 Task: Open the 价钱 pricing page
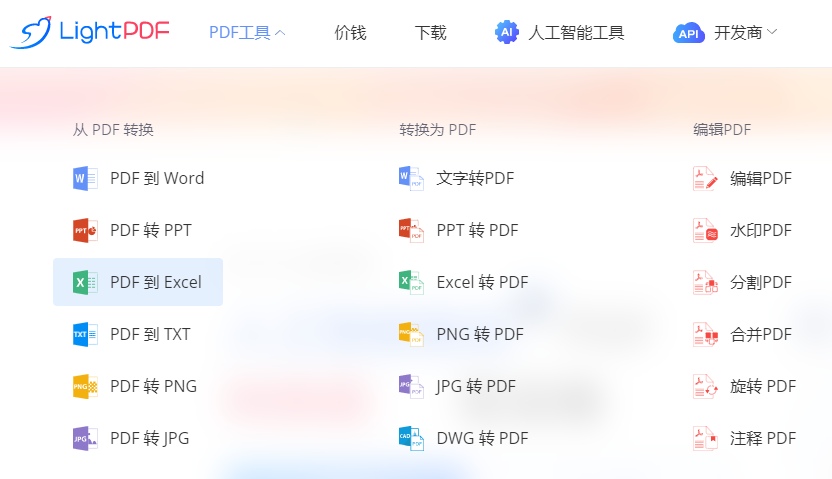tap(350, 32)
